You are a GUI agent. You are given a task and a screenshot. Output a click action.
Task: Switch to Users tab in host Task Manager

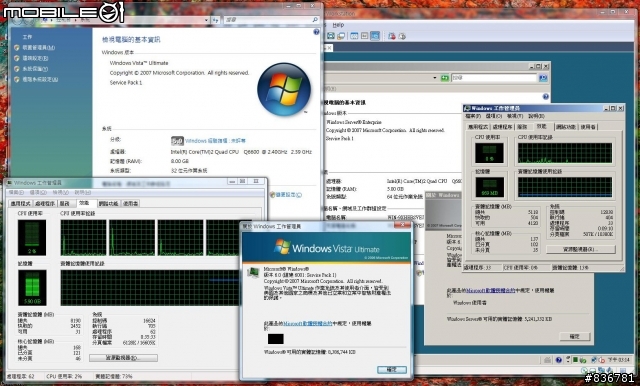(x=131, y=203)
